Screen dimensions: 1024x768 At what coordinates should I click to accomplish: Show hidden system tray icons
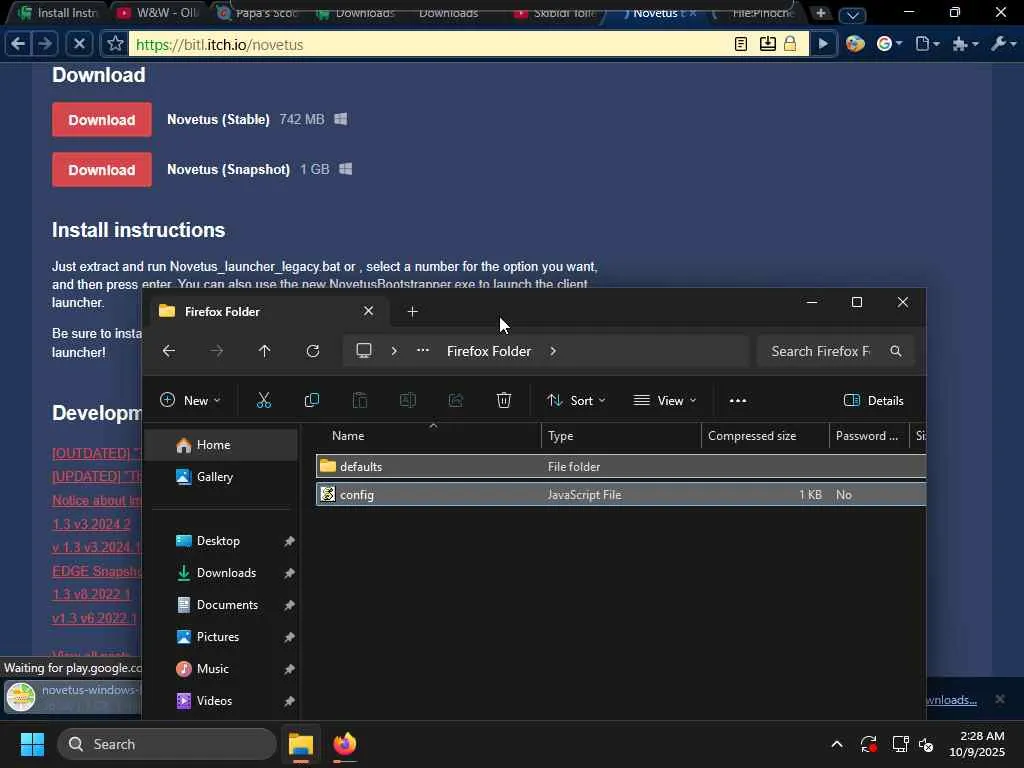click(837, 744)
